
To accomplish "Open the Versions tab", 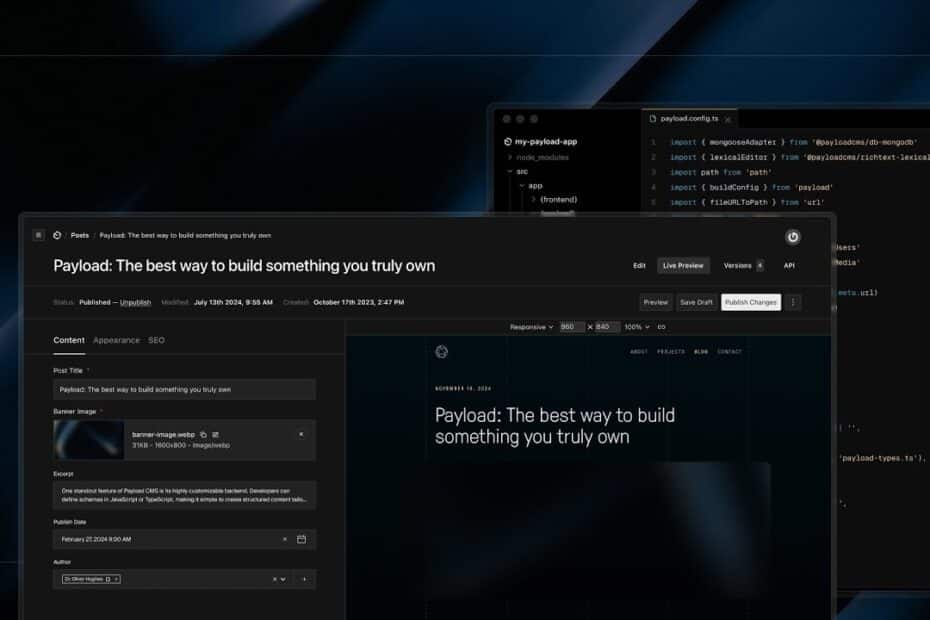I will tap(743, 266).
